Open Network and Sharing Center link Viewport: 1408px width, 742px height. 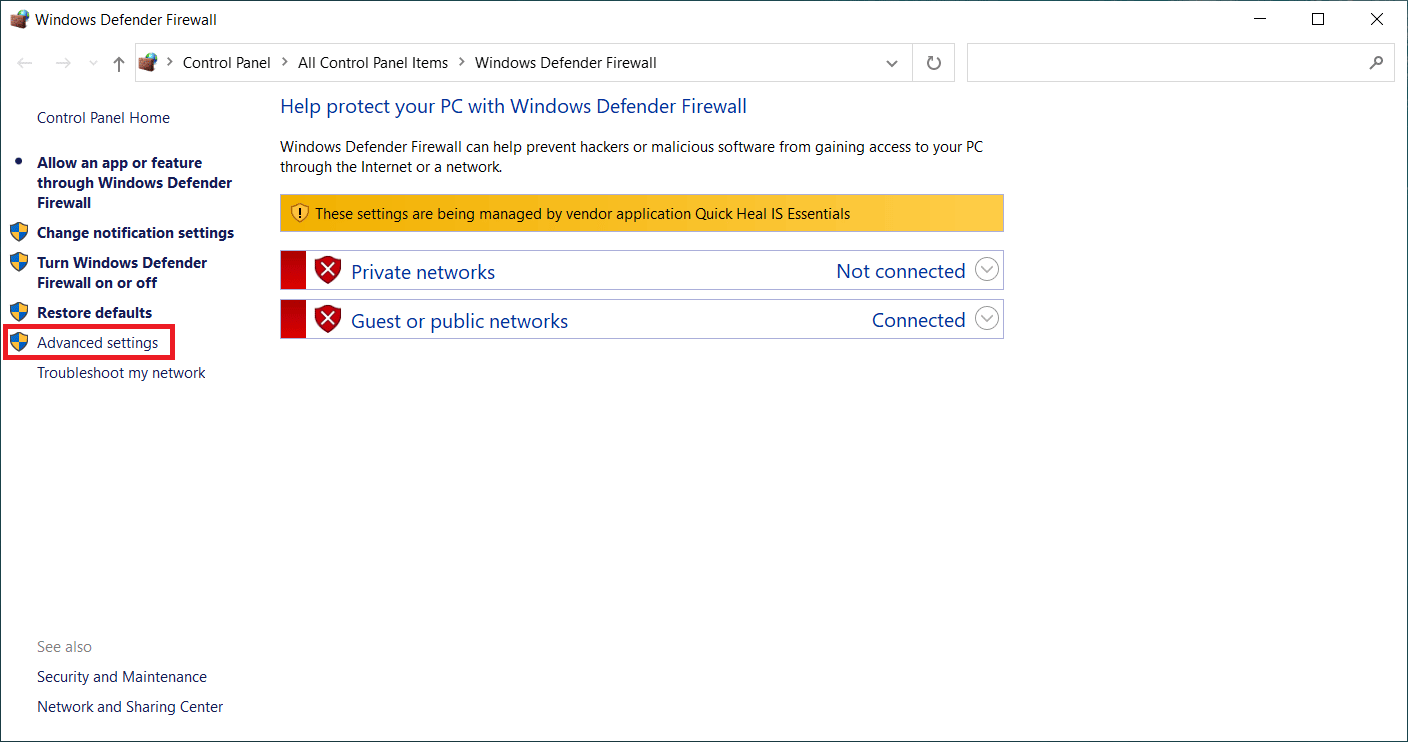point(130,707)
